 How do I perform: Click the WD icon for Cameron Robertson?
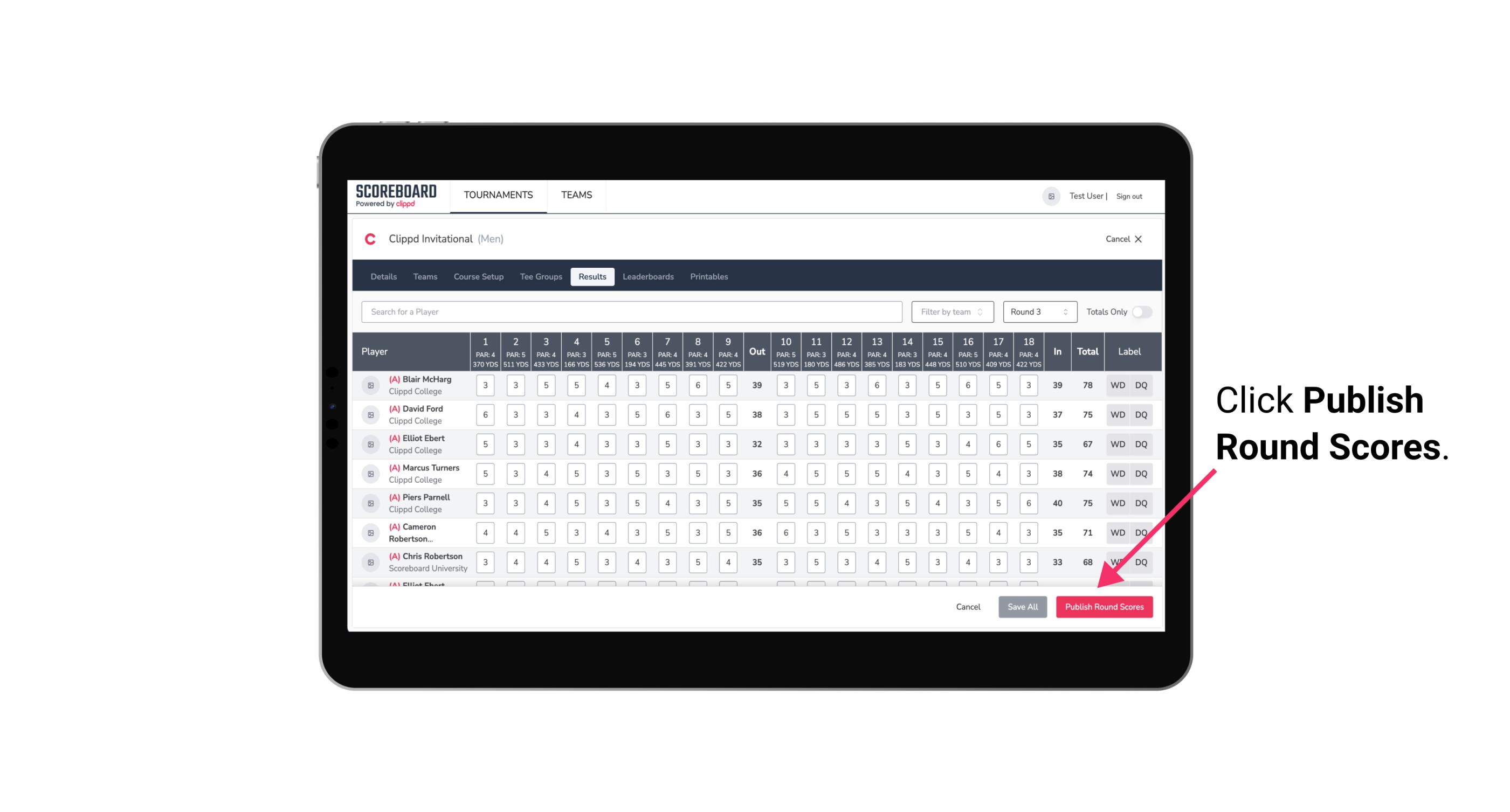1117,531
